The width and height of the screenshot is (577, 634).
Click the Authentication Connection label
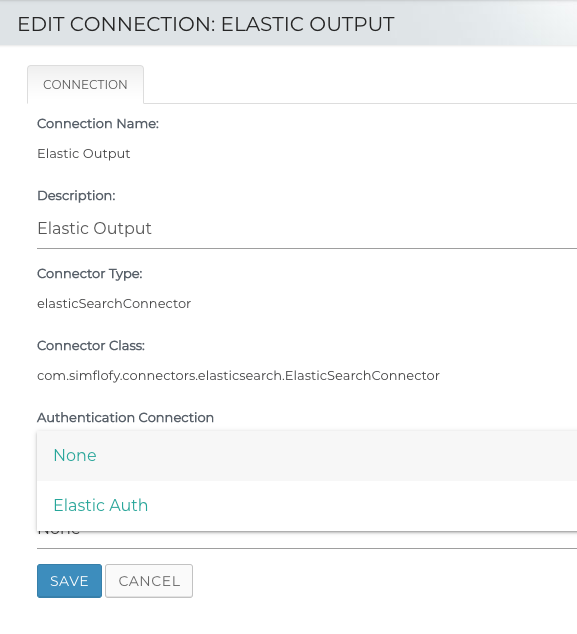(125, 417)
